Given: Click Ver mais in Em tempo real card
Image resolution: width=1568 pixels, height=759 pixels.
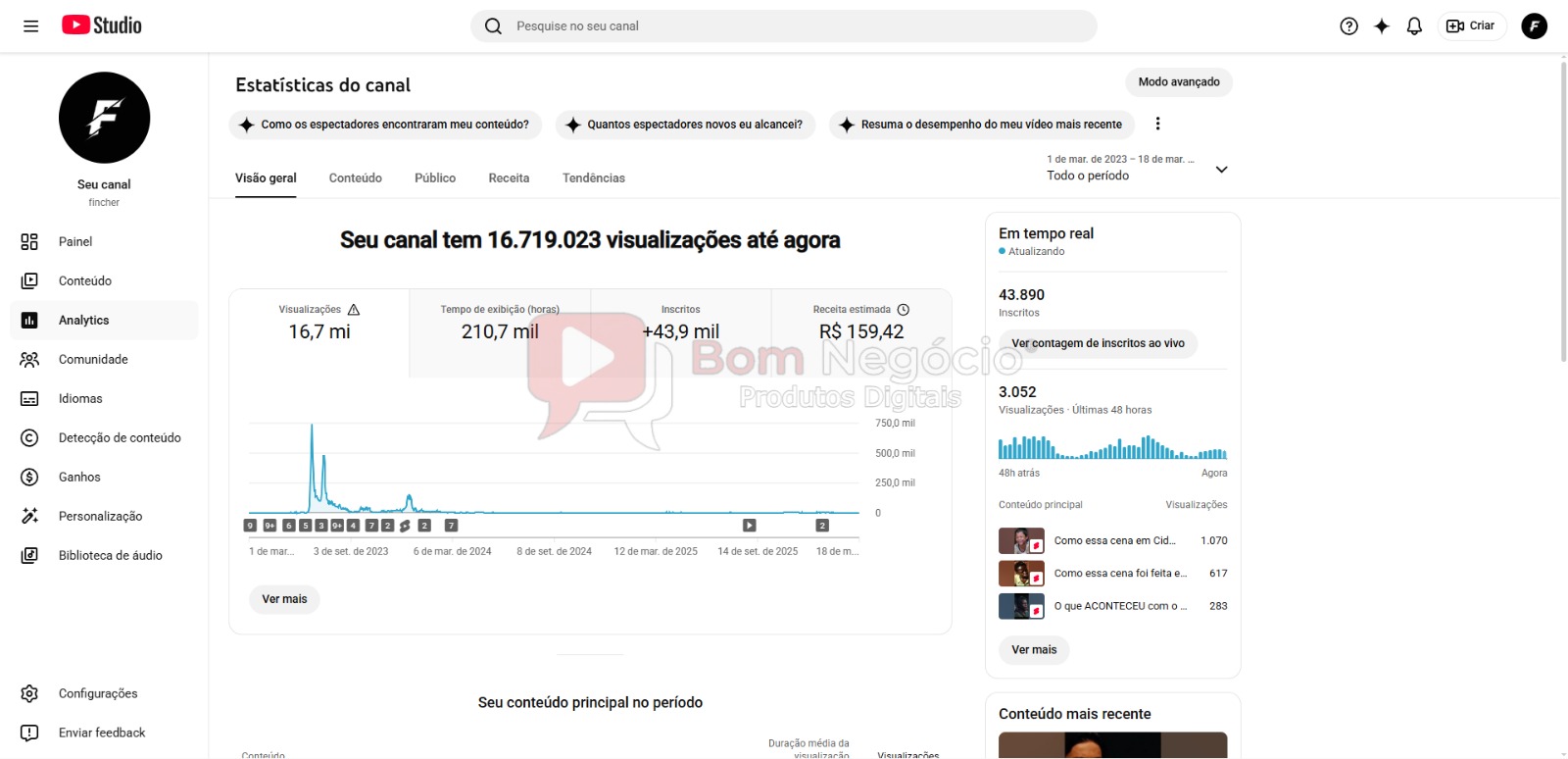Looking at the screenshot, I should coord(1034,650).
